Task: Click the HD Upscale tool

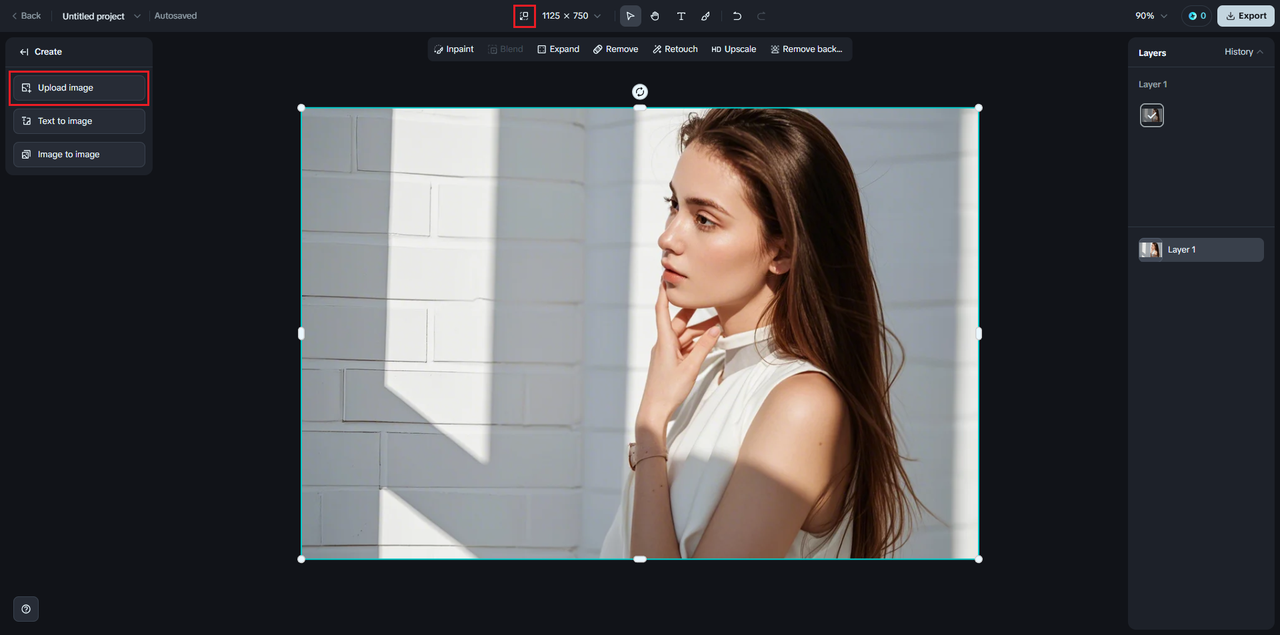Action: click(733, 49)
